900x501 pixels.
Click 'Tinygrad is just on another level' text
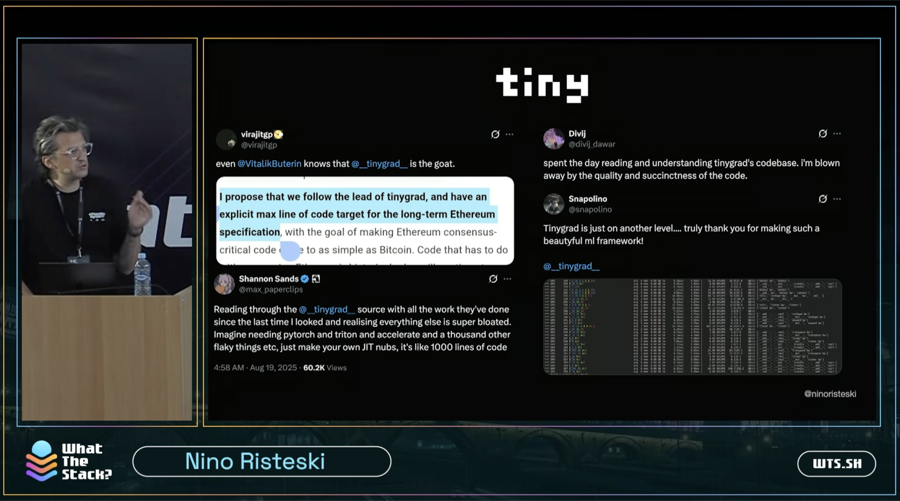click(681, 234)
